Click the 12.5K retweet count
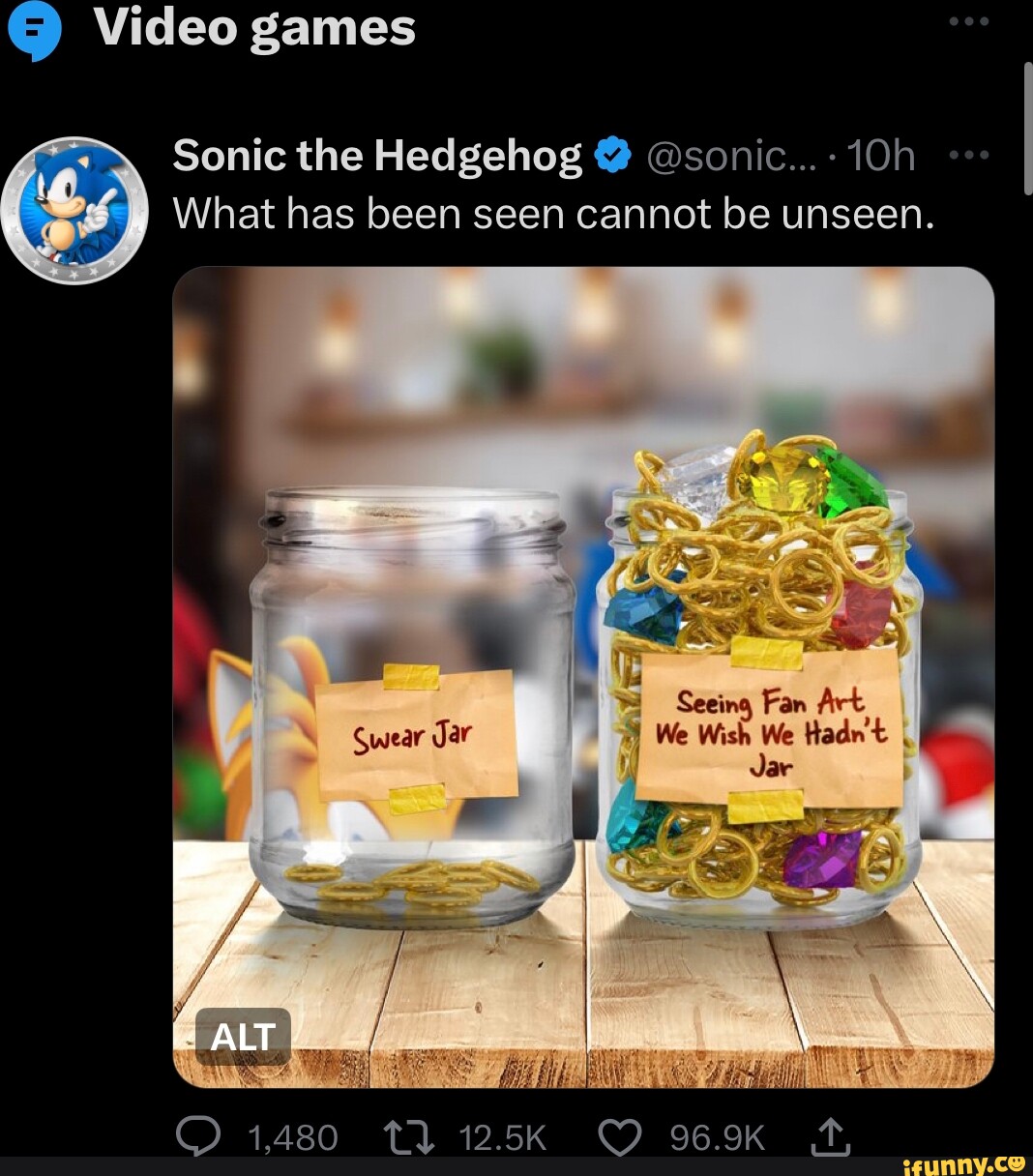The width and height of the screenshot is (1033, 1176). pos(501,1138)
